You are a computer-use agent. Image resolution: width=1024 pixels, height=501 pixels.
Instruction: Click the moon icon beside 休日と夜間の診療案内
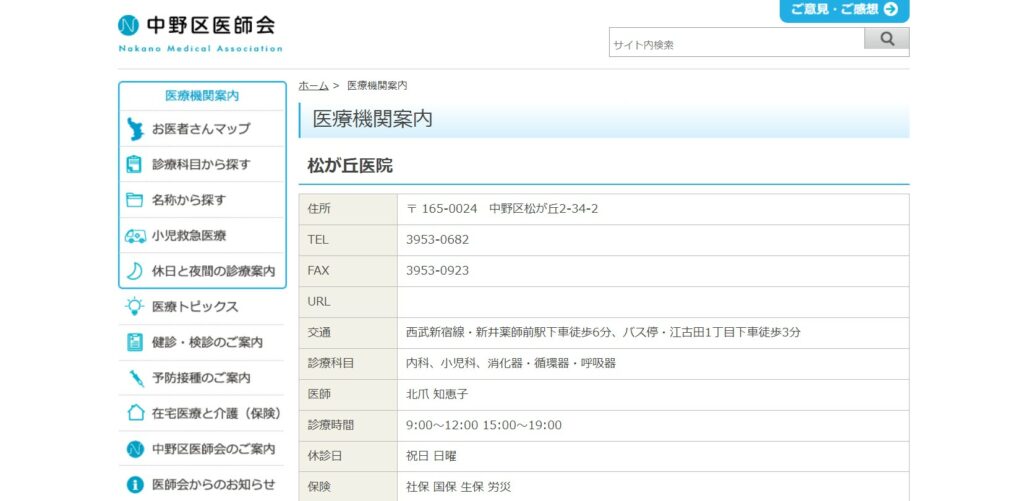(135, 271)
